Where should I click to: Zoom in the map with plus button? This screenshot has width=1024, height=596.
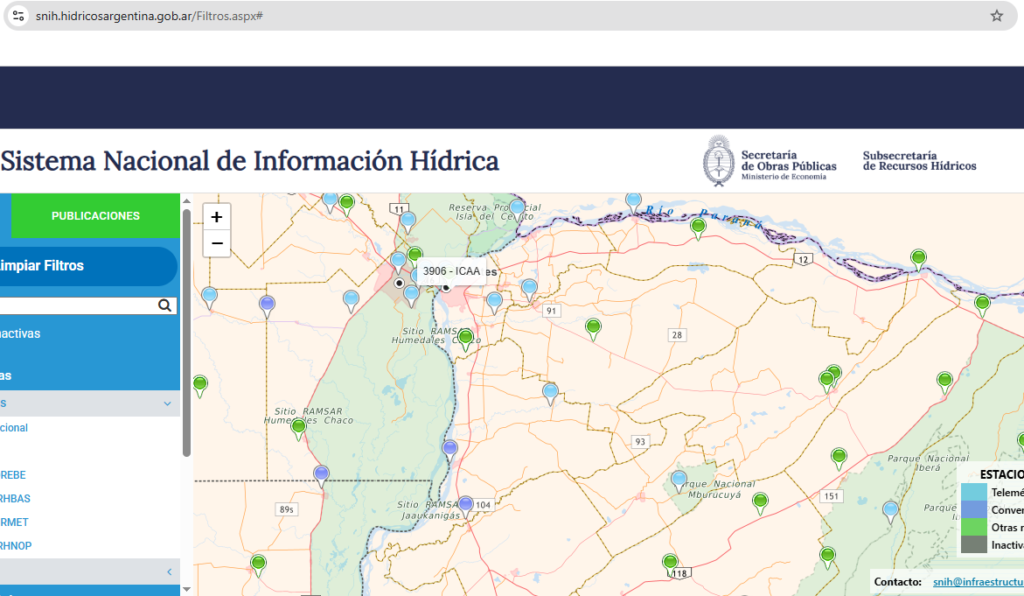pyautogui.click(x=217, y=217)
